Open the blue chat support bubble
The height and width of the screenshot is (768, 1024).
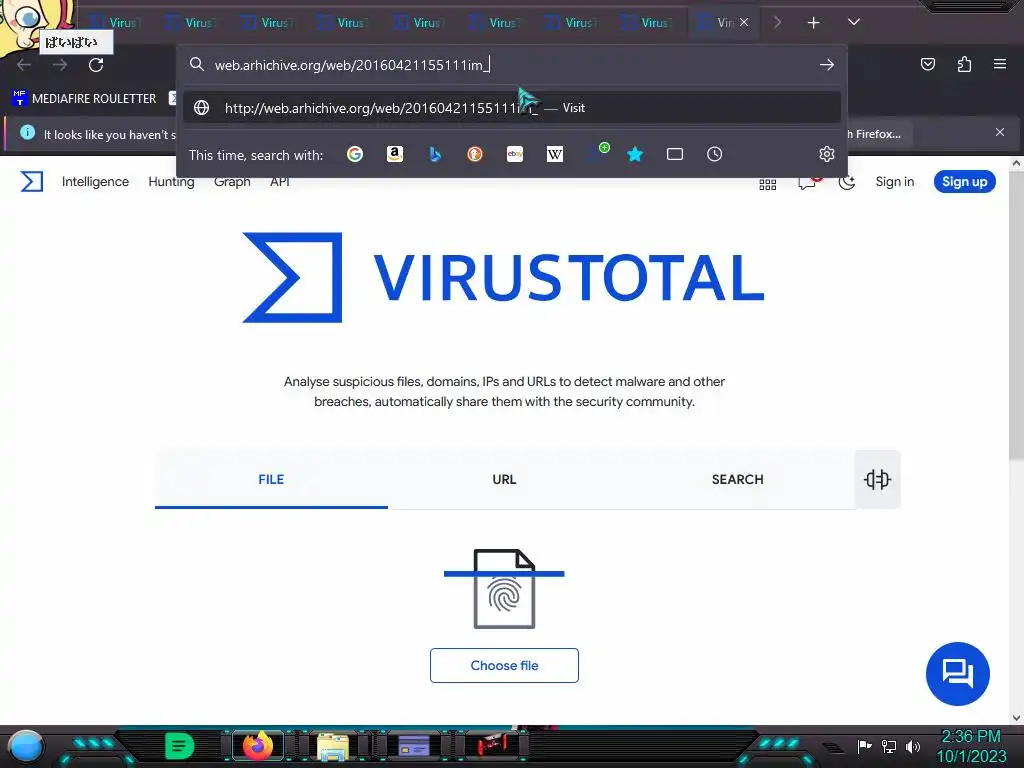957,673
